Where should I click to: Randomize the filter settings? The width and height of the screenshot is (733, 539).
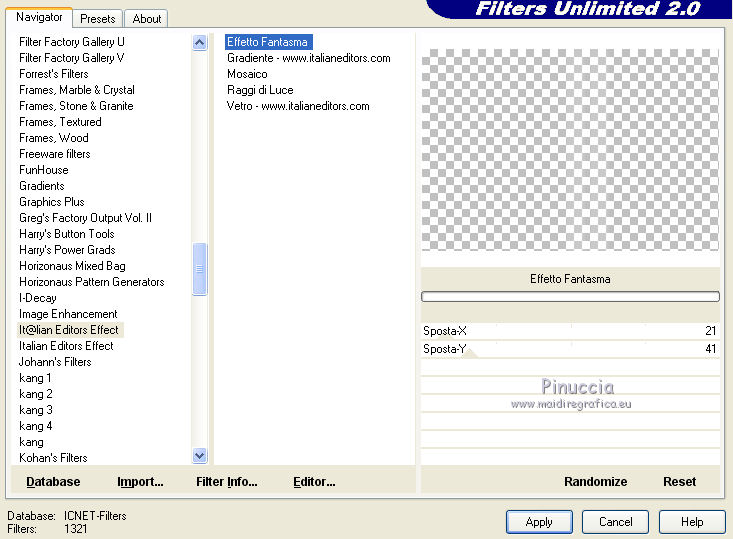coord(596,482)
